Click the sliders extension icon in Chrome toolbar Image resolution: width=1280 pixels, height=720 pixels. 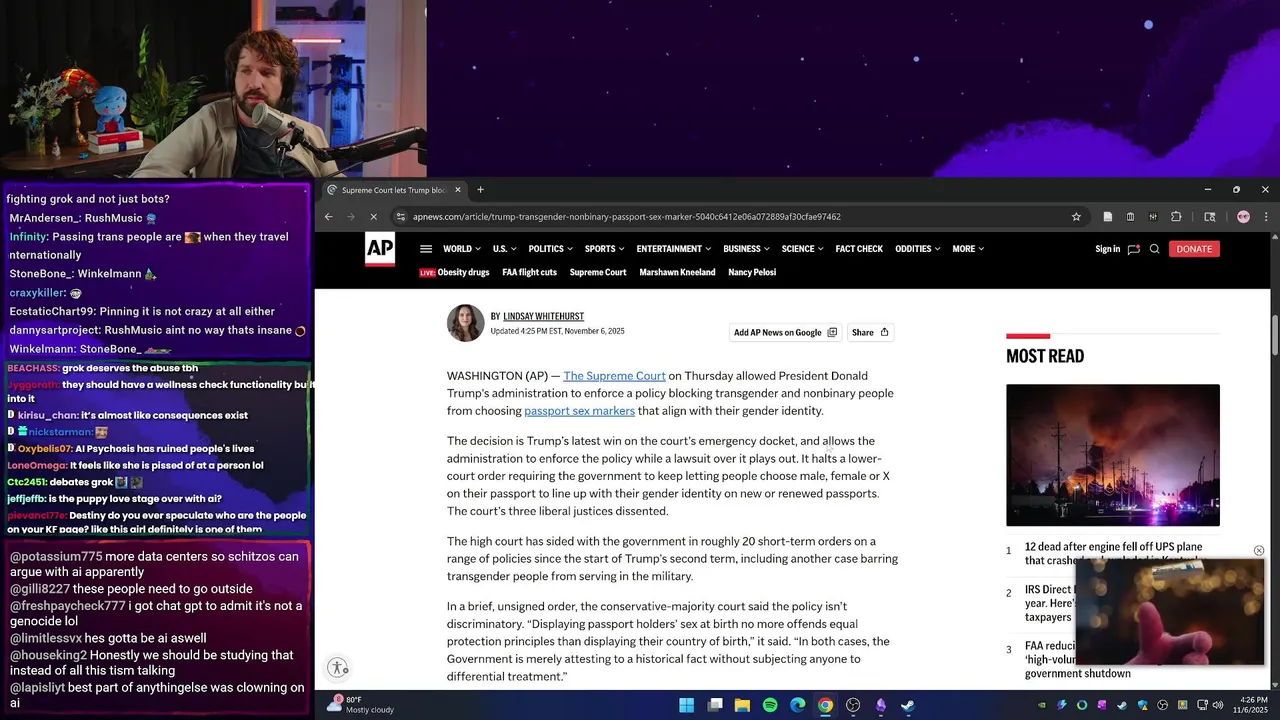pos(1153,217)
